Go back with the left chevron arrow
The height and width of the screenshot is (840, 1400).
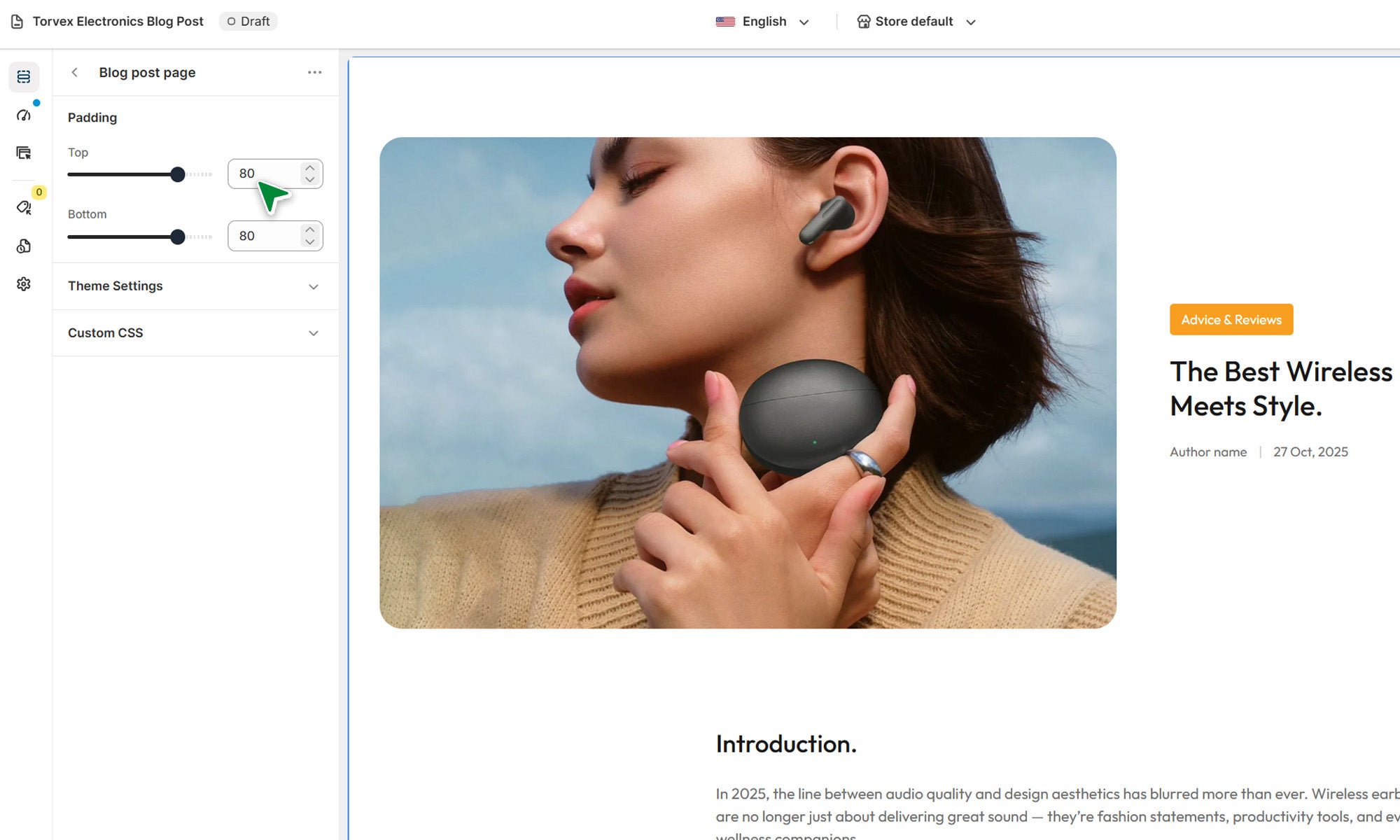(75, 73)
